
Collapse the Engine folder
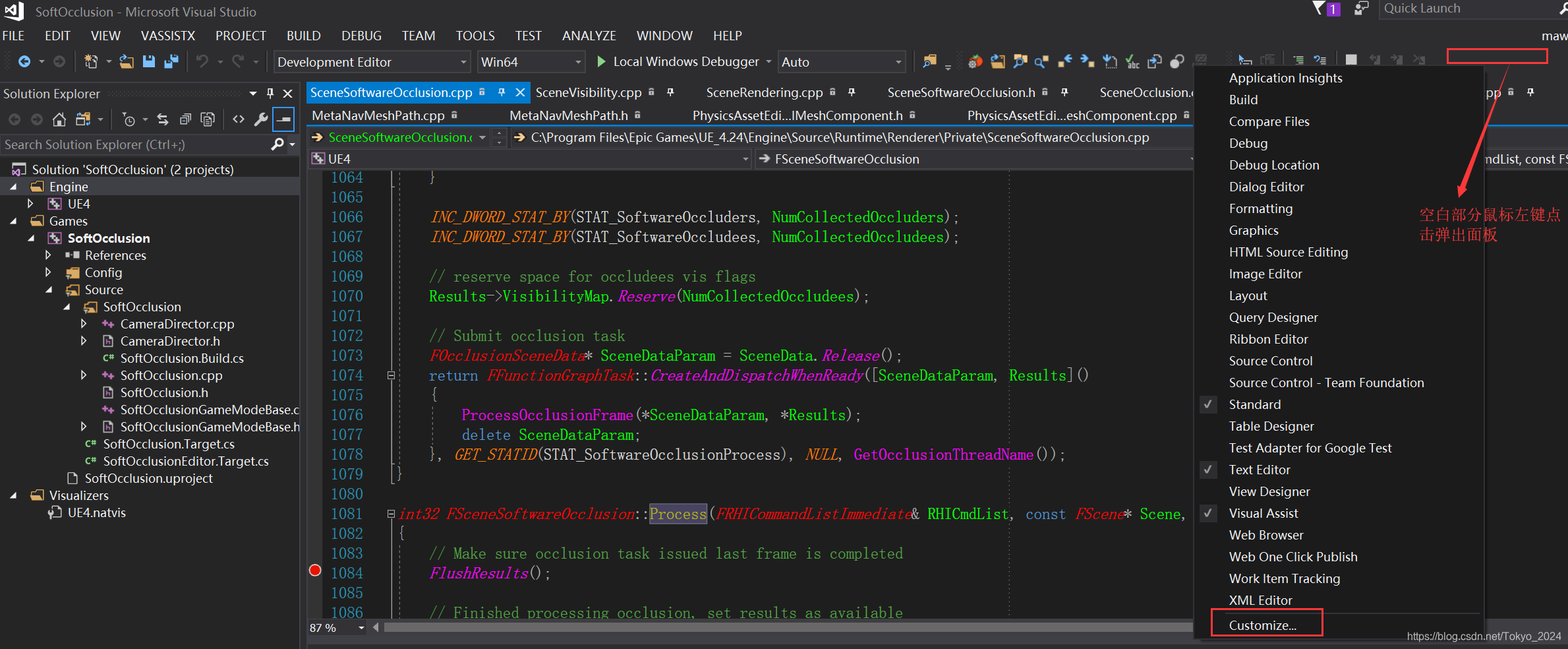13,187
